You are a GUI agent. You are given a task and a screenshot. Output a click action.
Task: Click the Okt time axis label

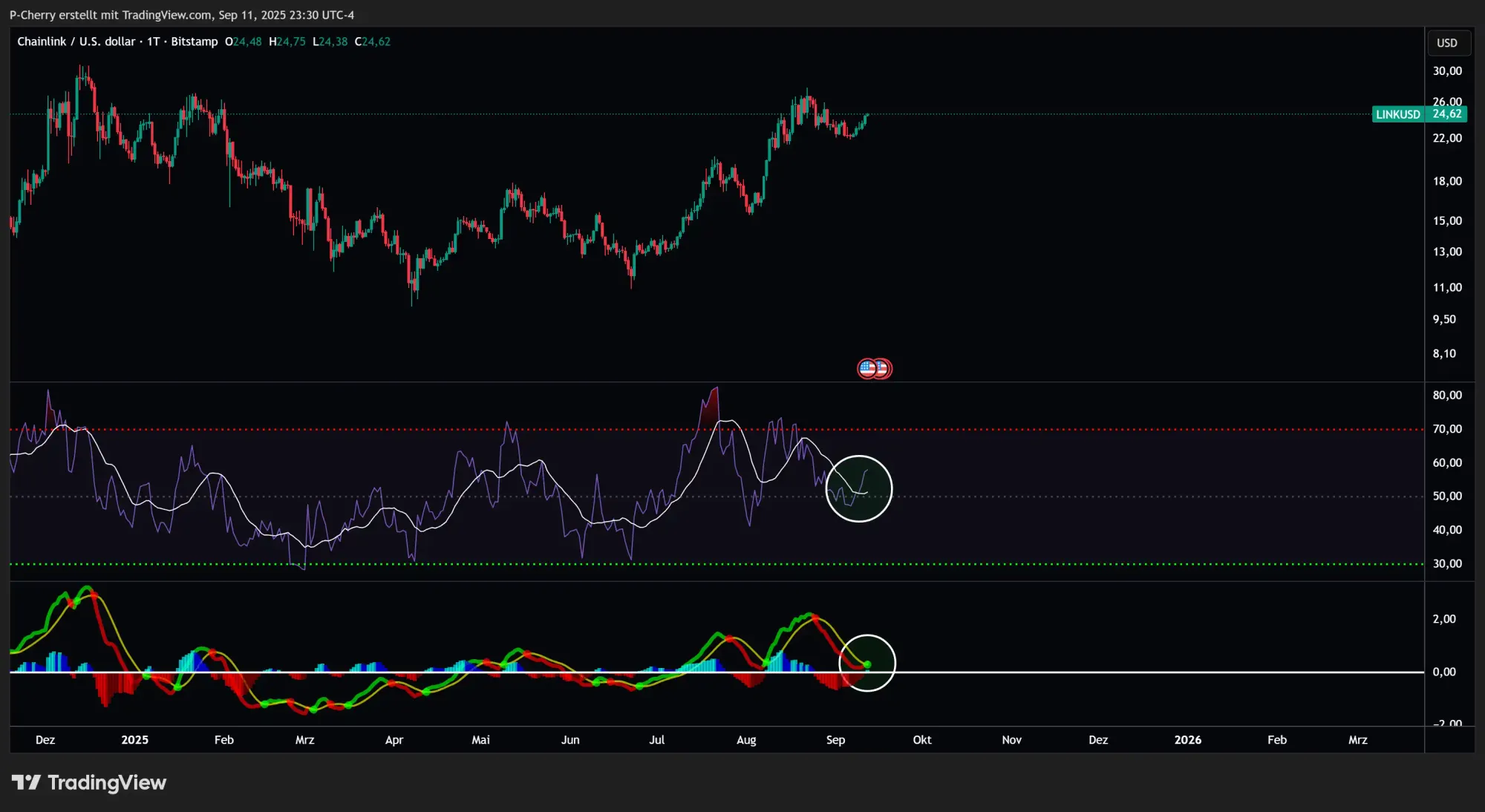(x=922, y=740)
